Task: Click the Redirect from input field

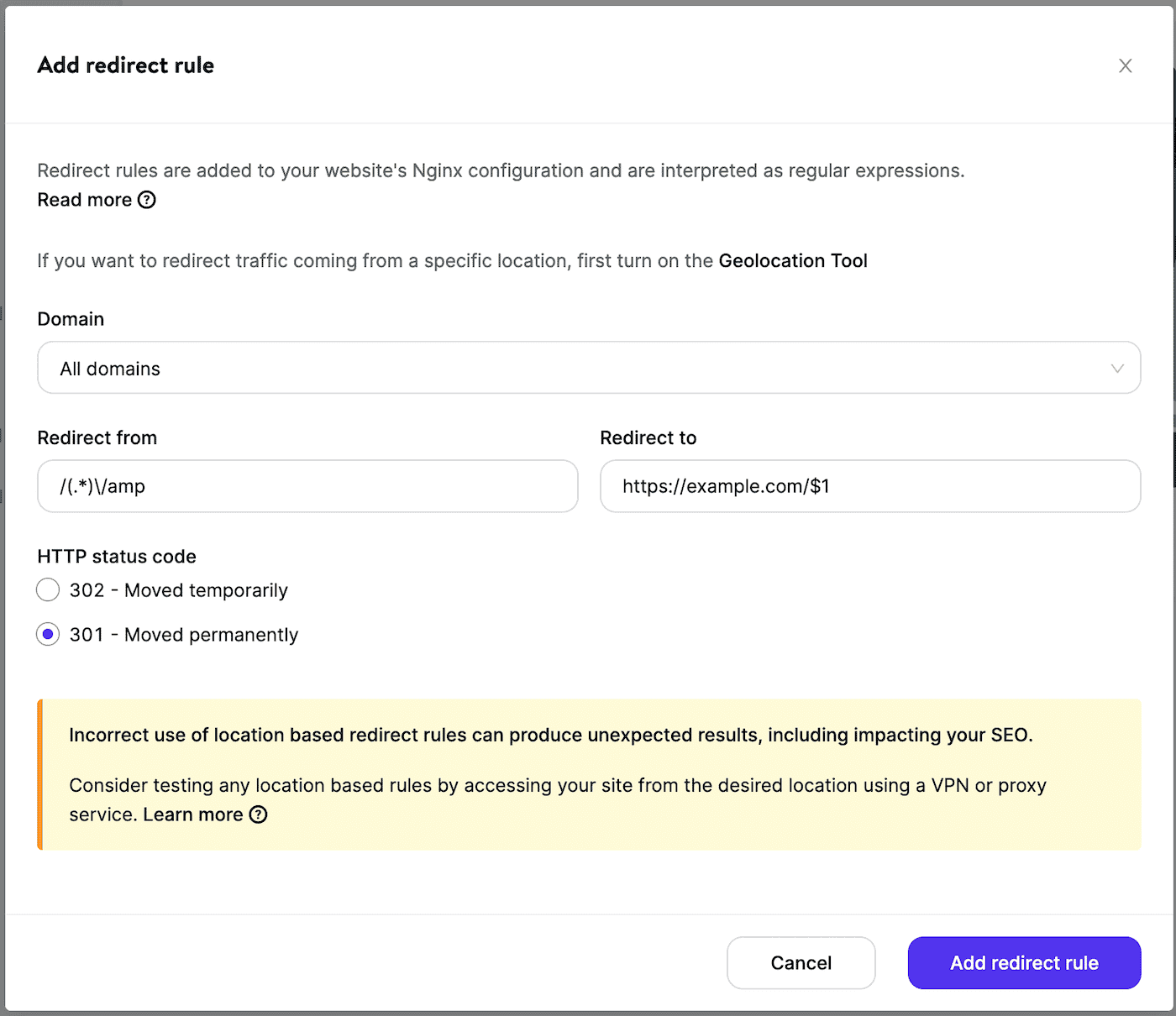Action: click(307, 486)
